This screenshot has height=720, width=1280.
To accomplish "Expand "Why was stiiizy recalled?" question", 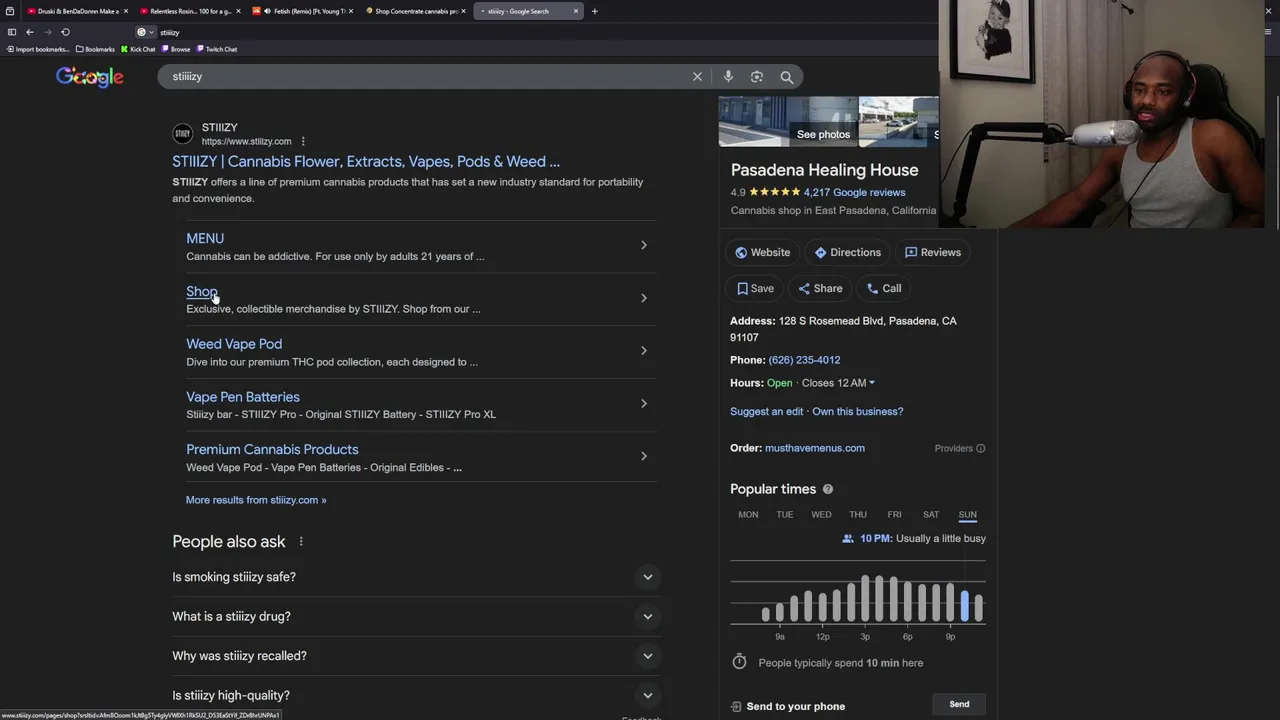I will point(415,656).
